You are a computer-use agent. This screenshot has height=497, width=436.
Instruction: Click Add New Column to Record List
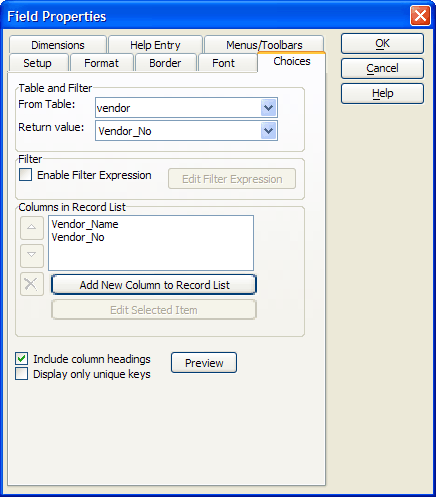pyautogui.click(x=154, y=285)
